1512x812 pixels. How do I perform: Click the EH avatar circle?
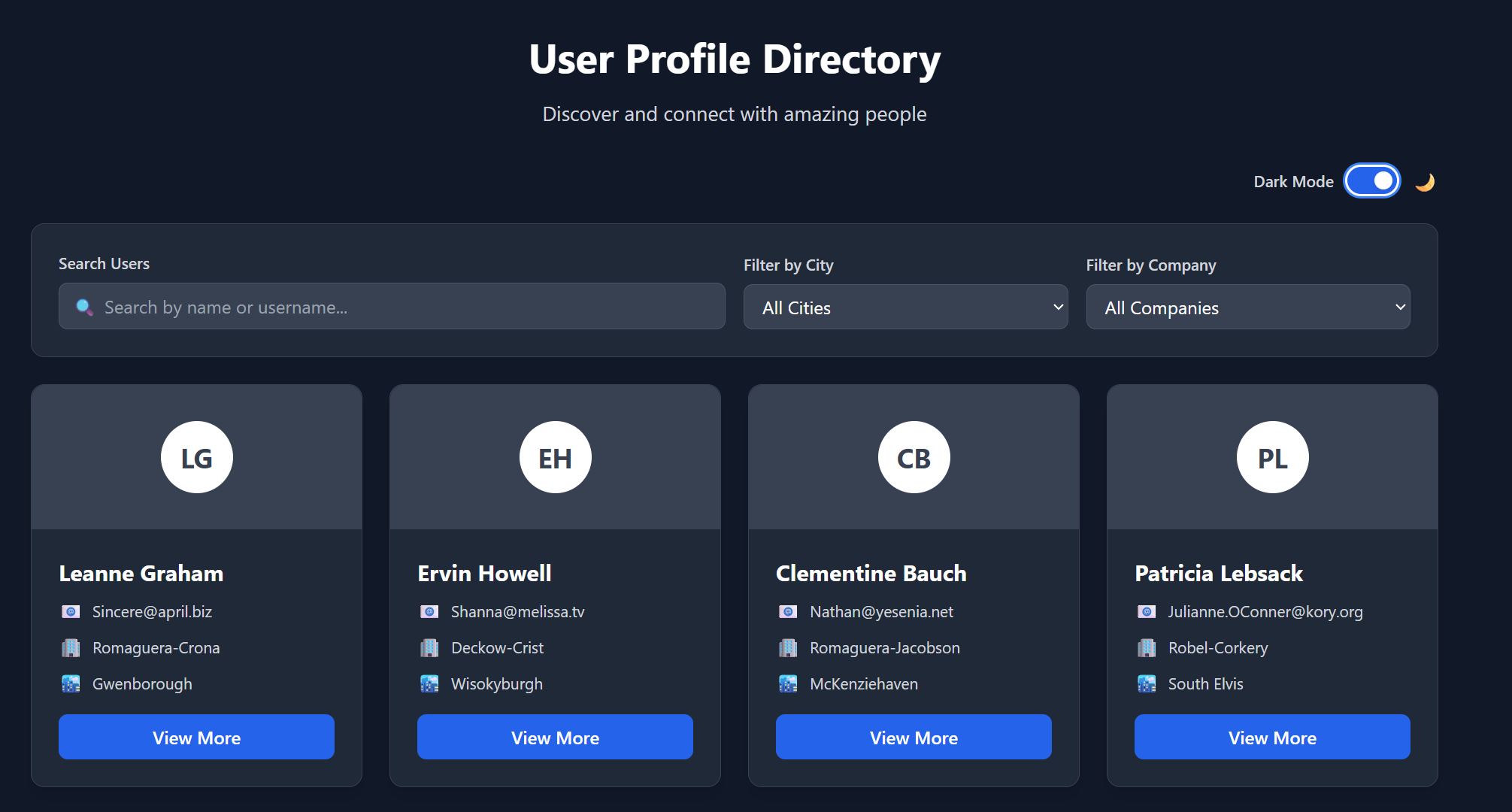[x=555, y=457]
